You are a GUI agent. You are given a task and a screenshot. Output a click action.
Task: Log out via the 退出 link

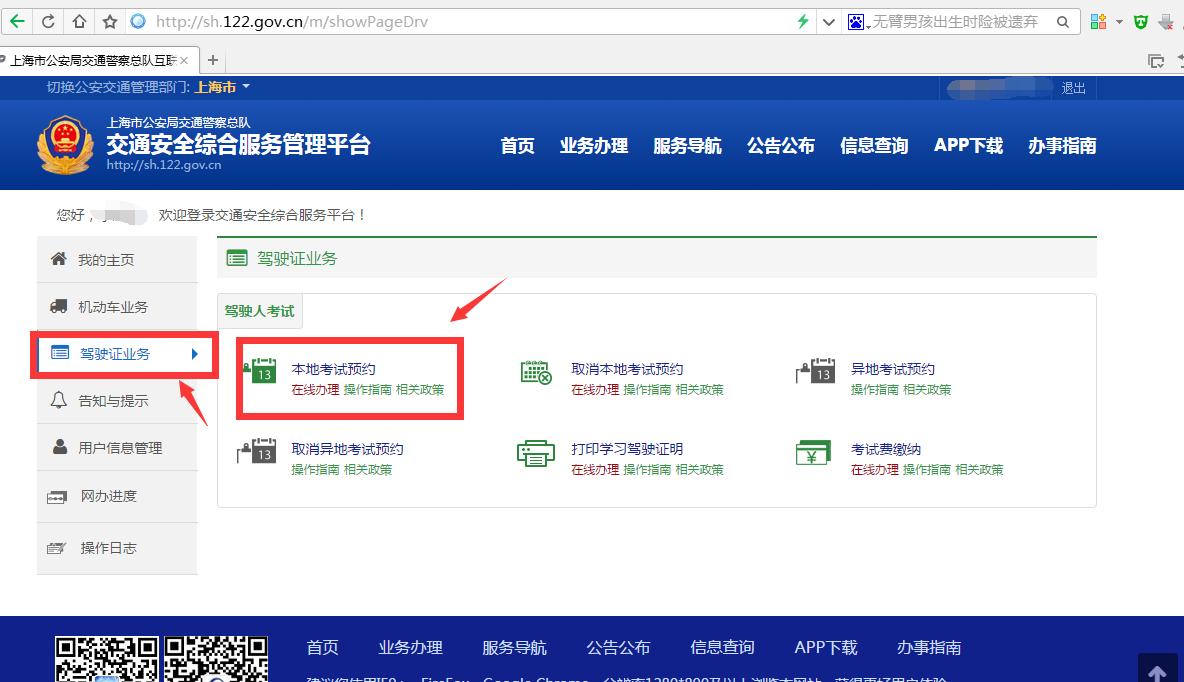pos(1073,87)
